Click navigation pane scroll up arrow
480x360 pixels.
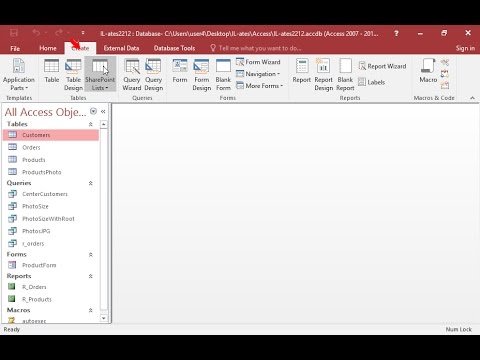point(104,124)
